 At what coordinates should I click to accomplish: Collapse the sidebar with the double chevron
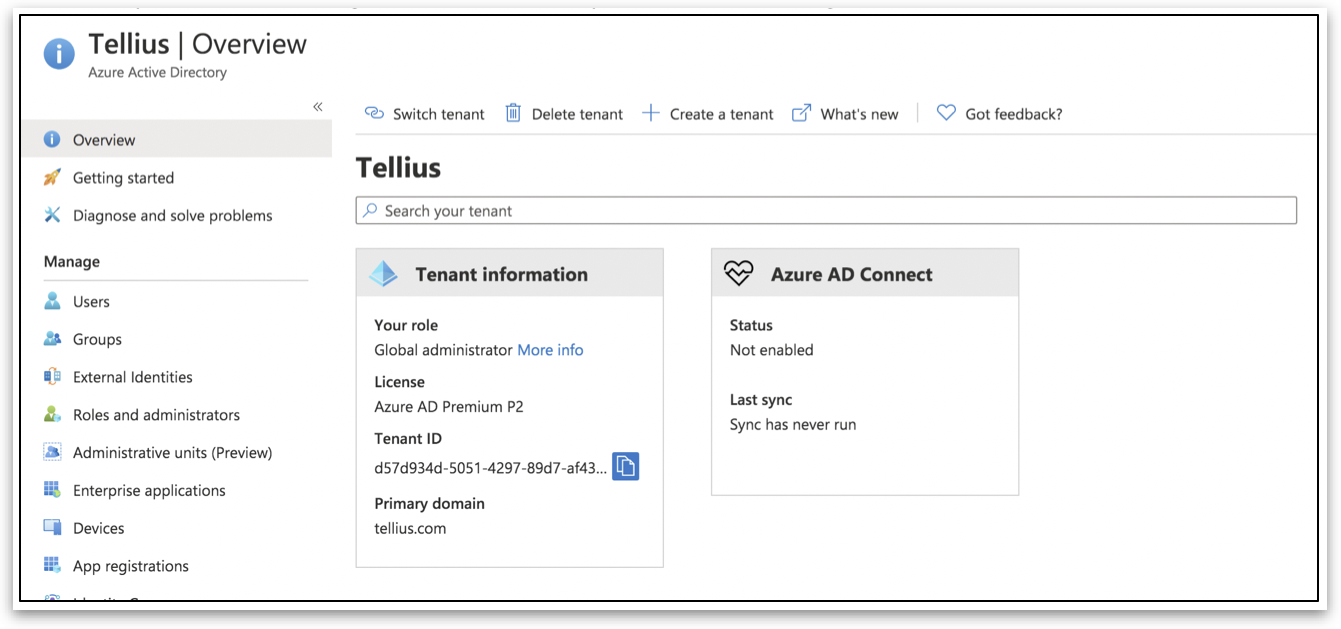(x=318, y=107)
